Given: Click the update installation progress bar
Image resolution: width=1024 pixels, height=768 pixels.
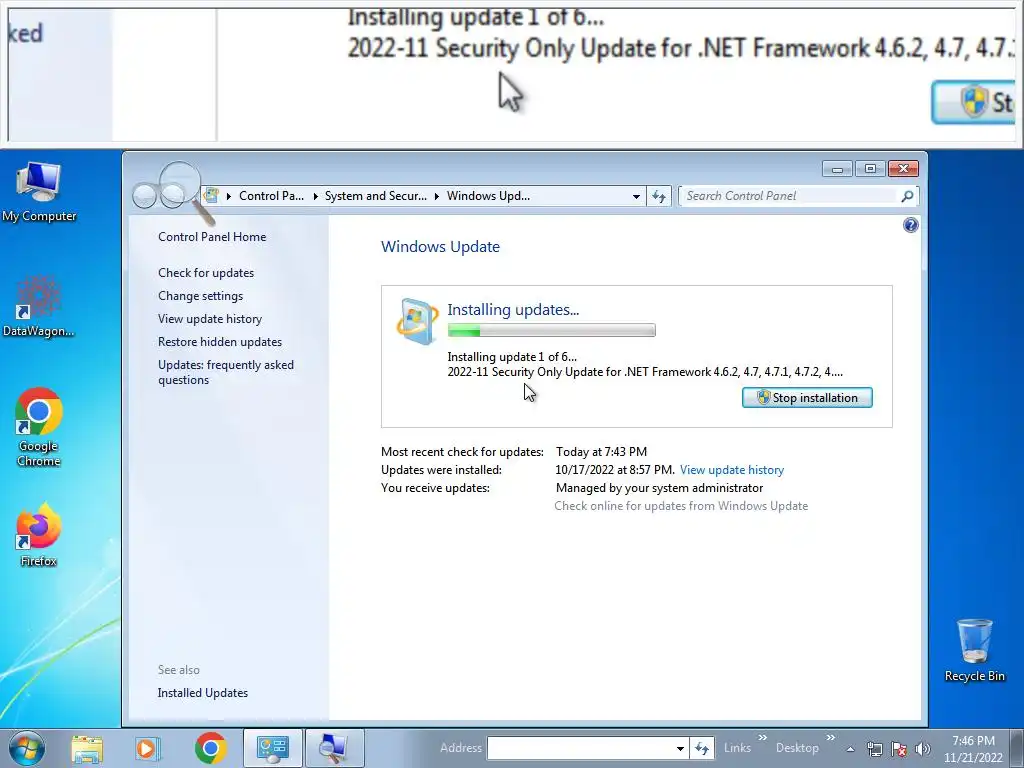Looking at the screenshot, I should (551, 330).
